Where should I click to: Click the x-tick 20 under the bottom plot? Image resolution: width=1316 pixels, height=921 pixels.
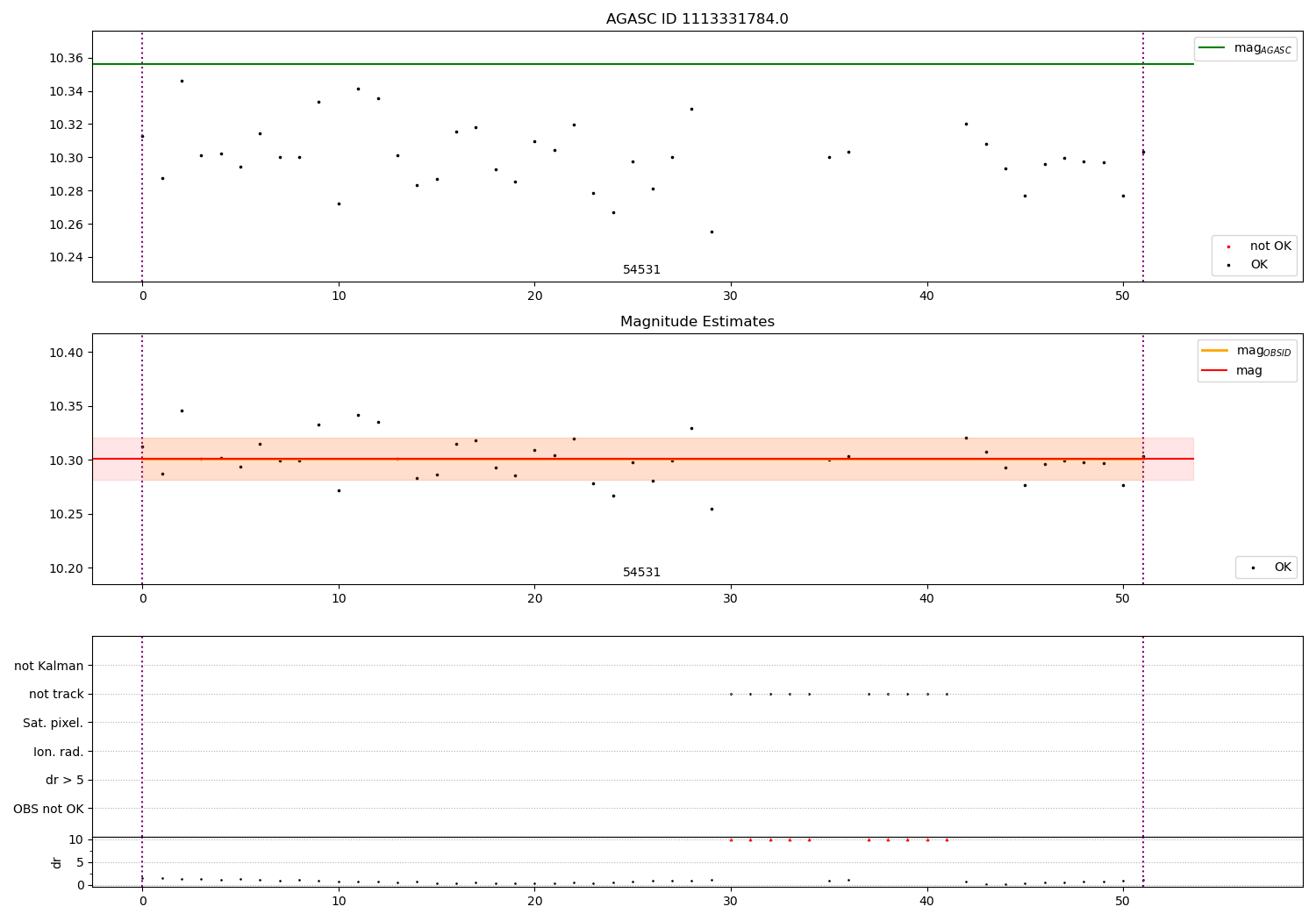click(x=535, y=900)
